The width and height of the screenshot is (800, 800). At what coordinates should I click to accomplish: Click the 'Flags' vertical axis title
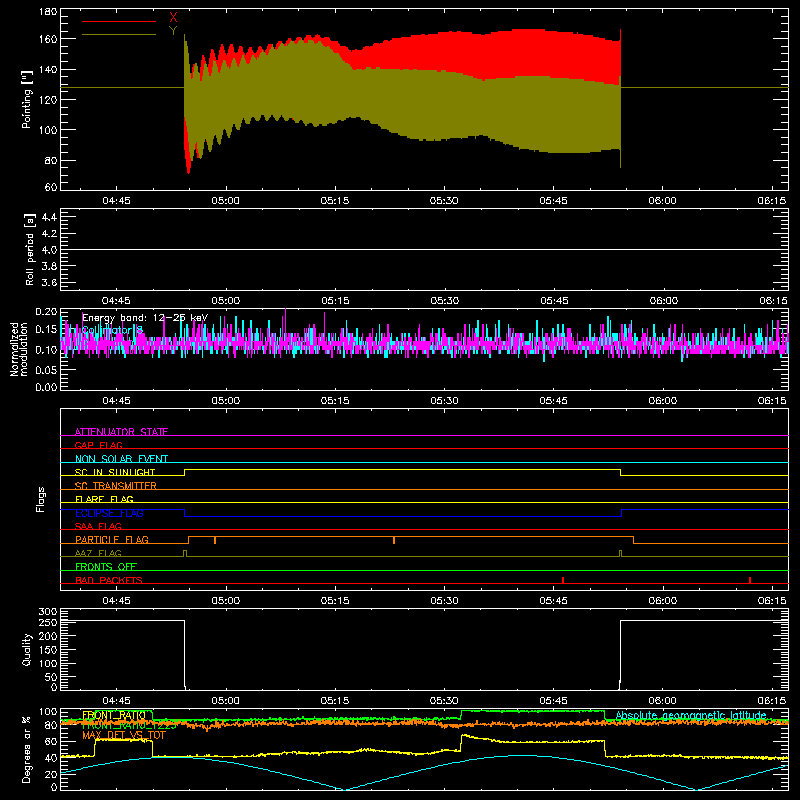40,499
